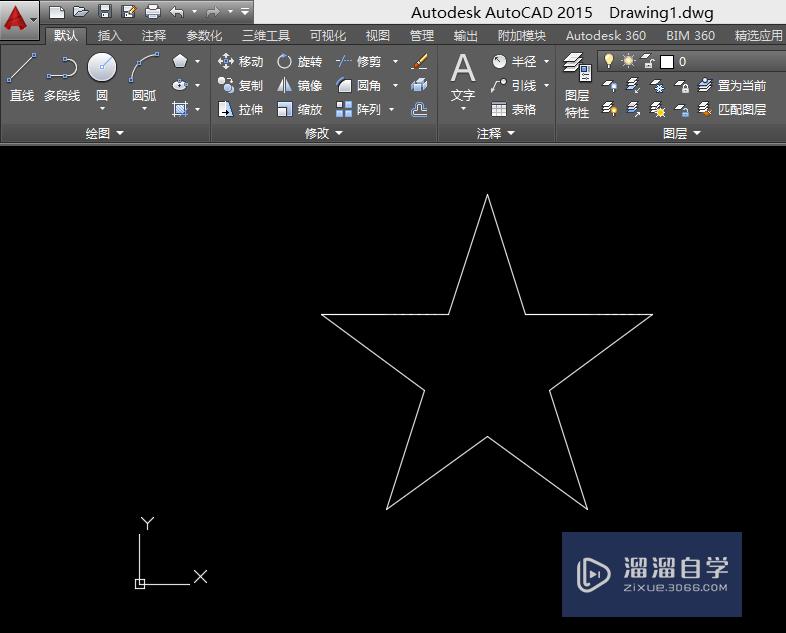
Task: Open the Autodesk 360 ribbon tab
Action: [606, 36]
